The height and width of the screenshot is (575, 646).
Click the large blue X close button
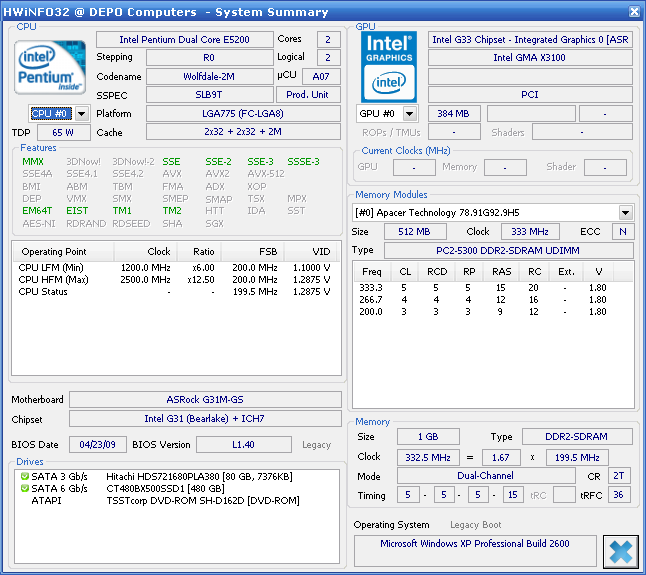tap(620, 552)
